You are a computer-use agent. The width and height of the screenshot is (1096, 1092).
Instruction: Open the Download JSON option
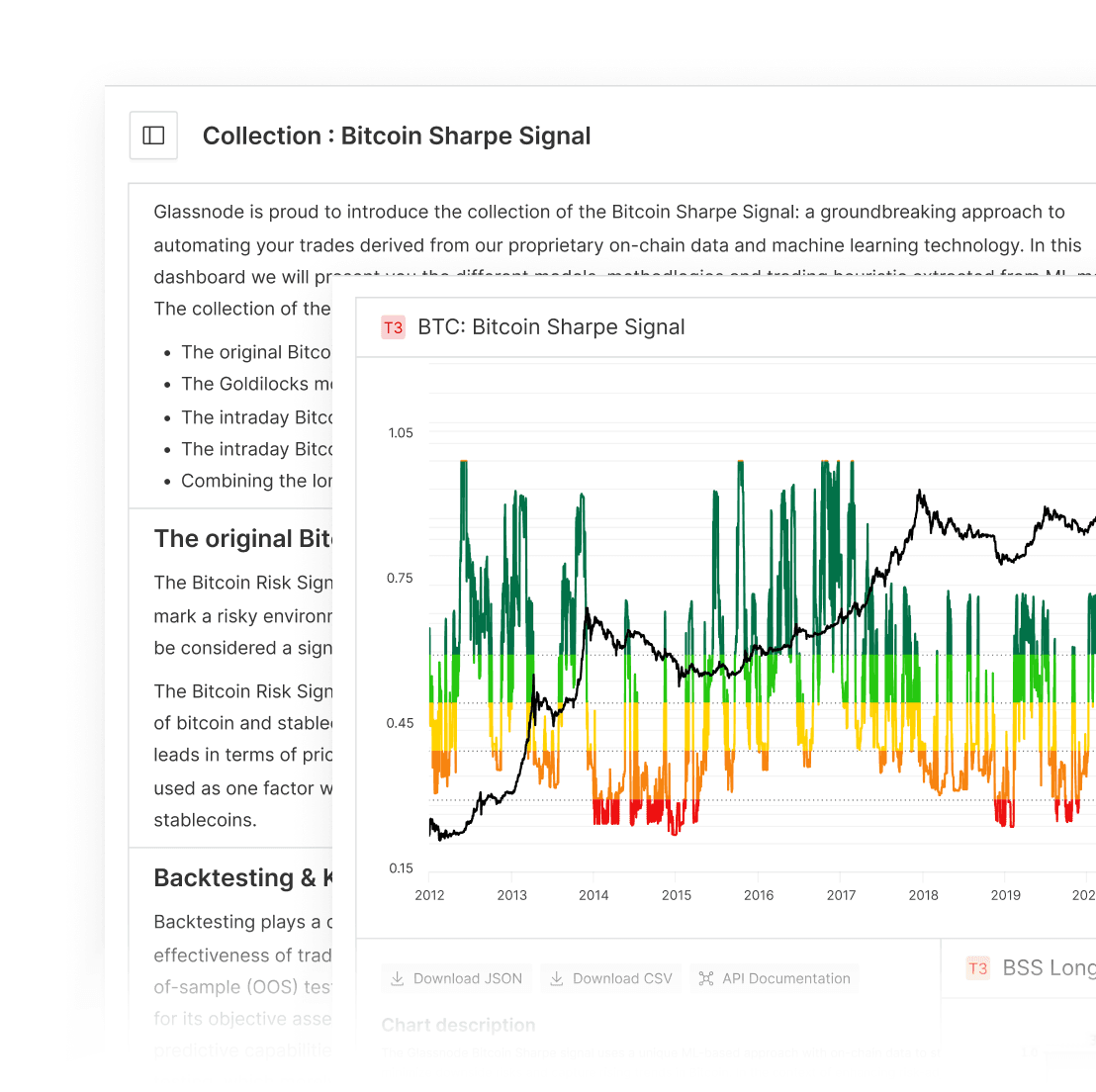pos(456,978)
